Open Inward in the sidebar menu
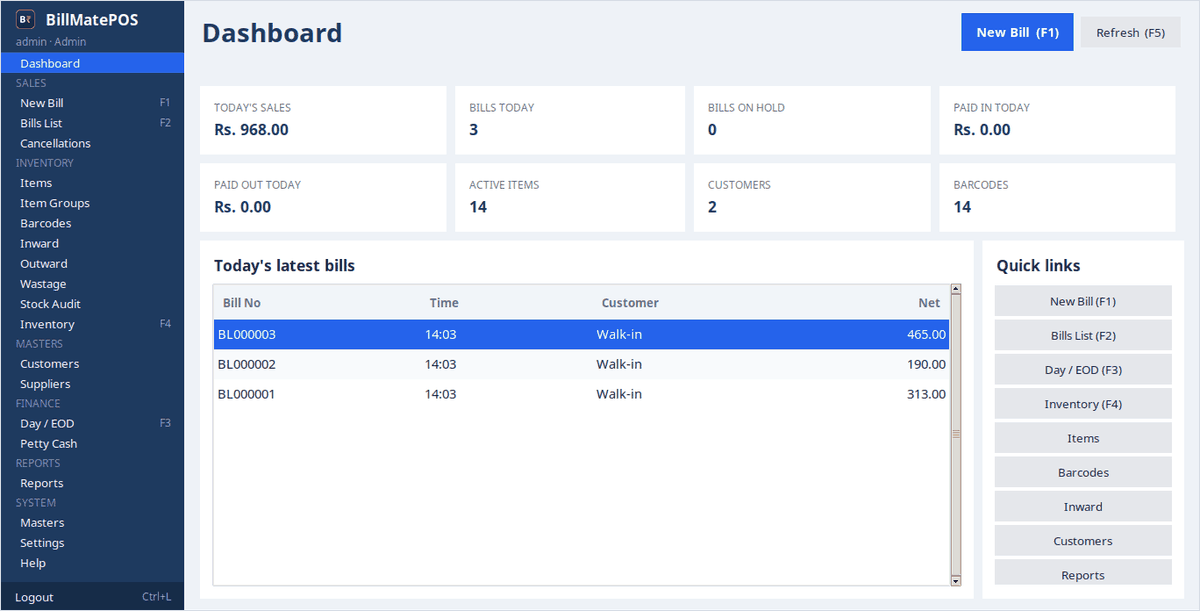The width and height of the screenshot is (1200, 611). coord(92,243)
